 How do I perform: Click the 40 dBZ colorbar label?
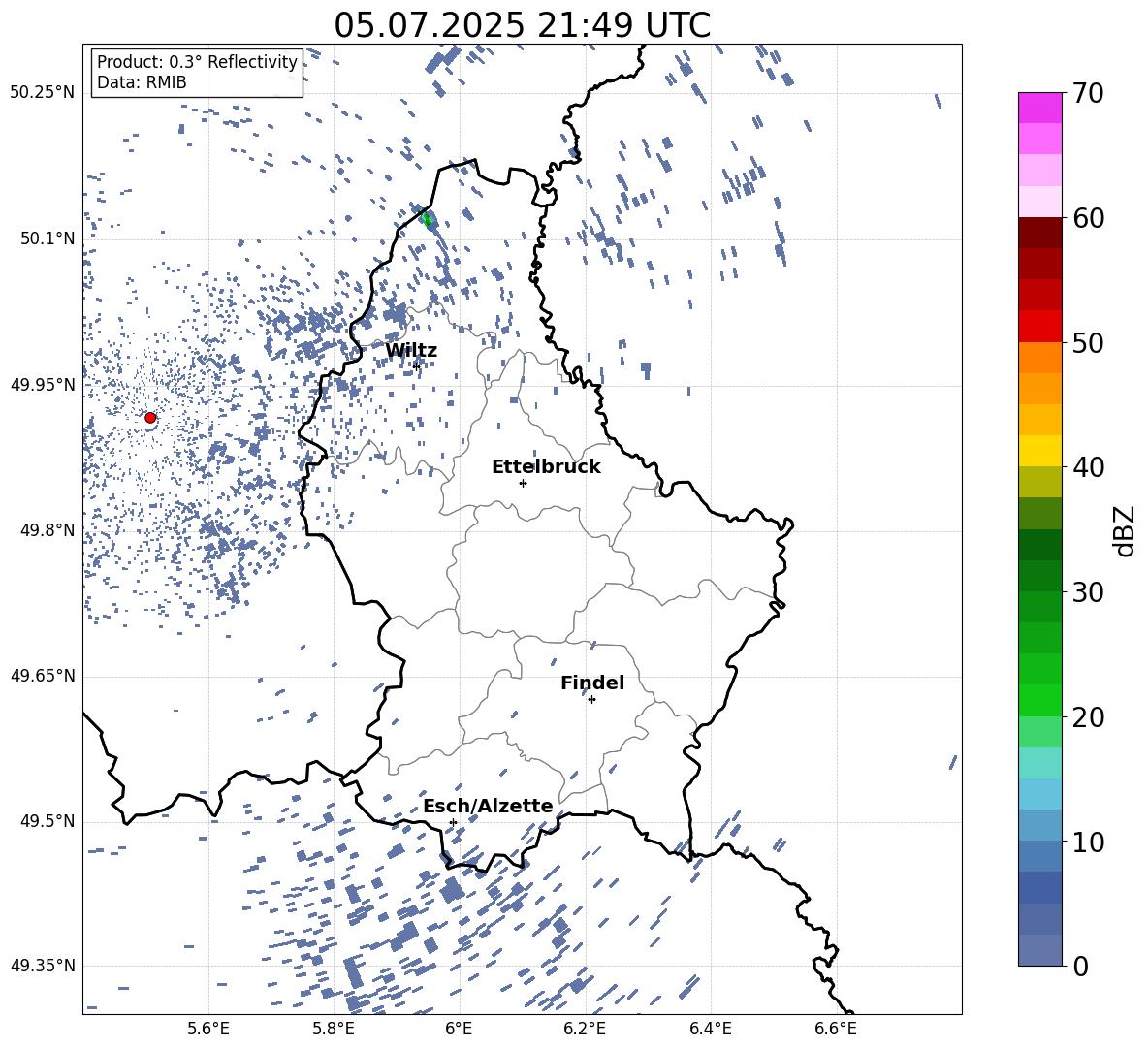pos(1088,467)
